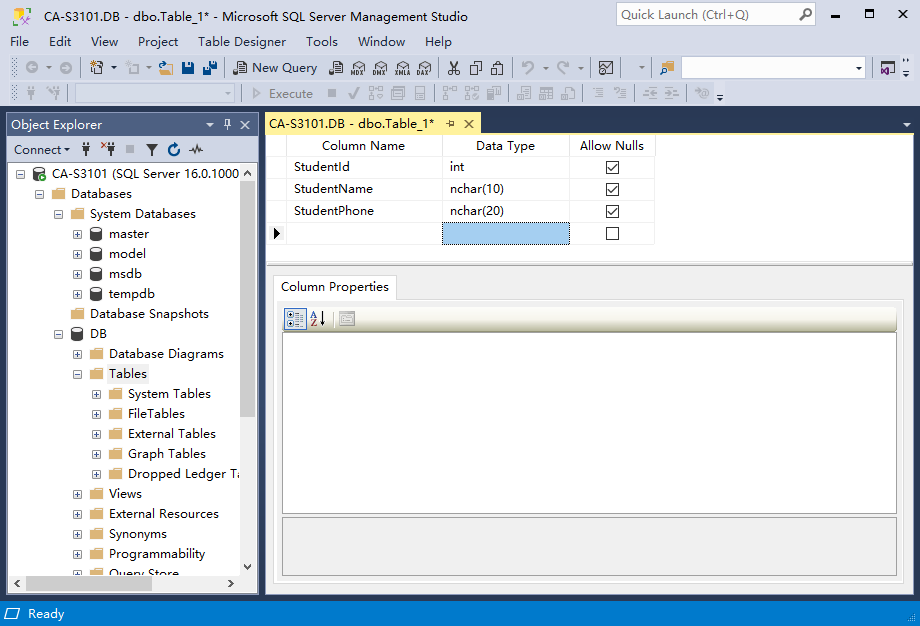Open the Connect dropdown in Object Explorer
The image size is (920, 626).
click(x=42, y=150)
